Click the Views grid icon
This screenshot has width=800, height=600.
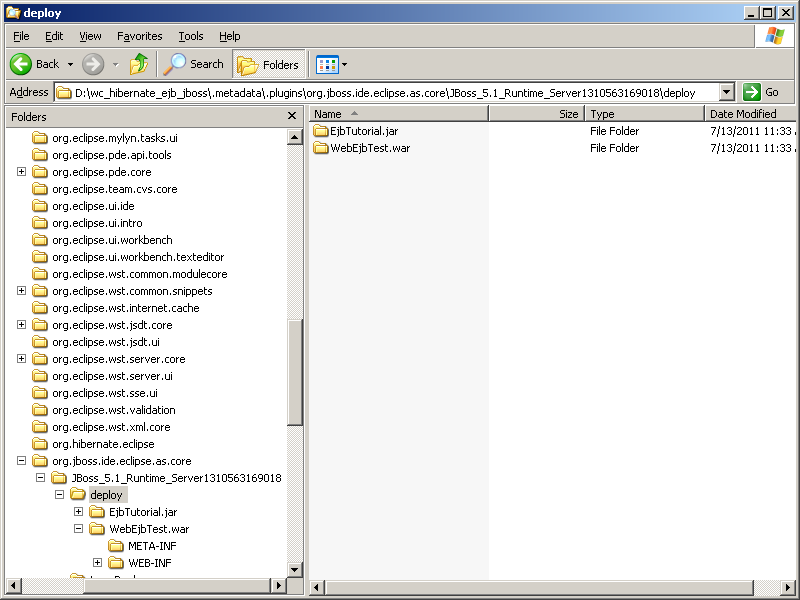click(x=327, y=65)
